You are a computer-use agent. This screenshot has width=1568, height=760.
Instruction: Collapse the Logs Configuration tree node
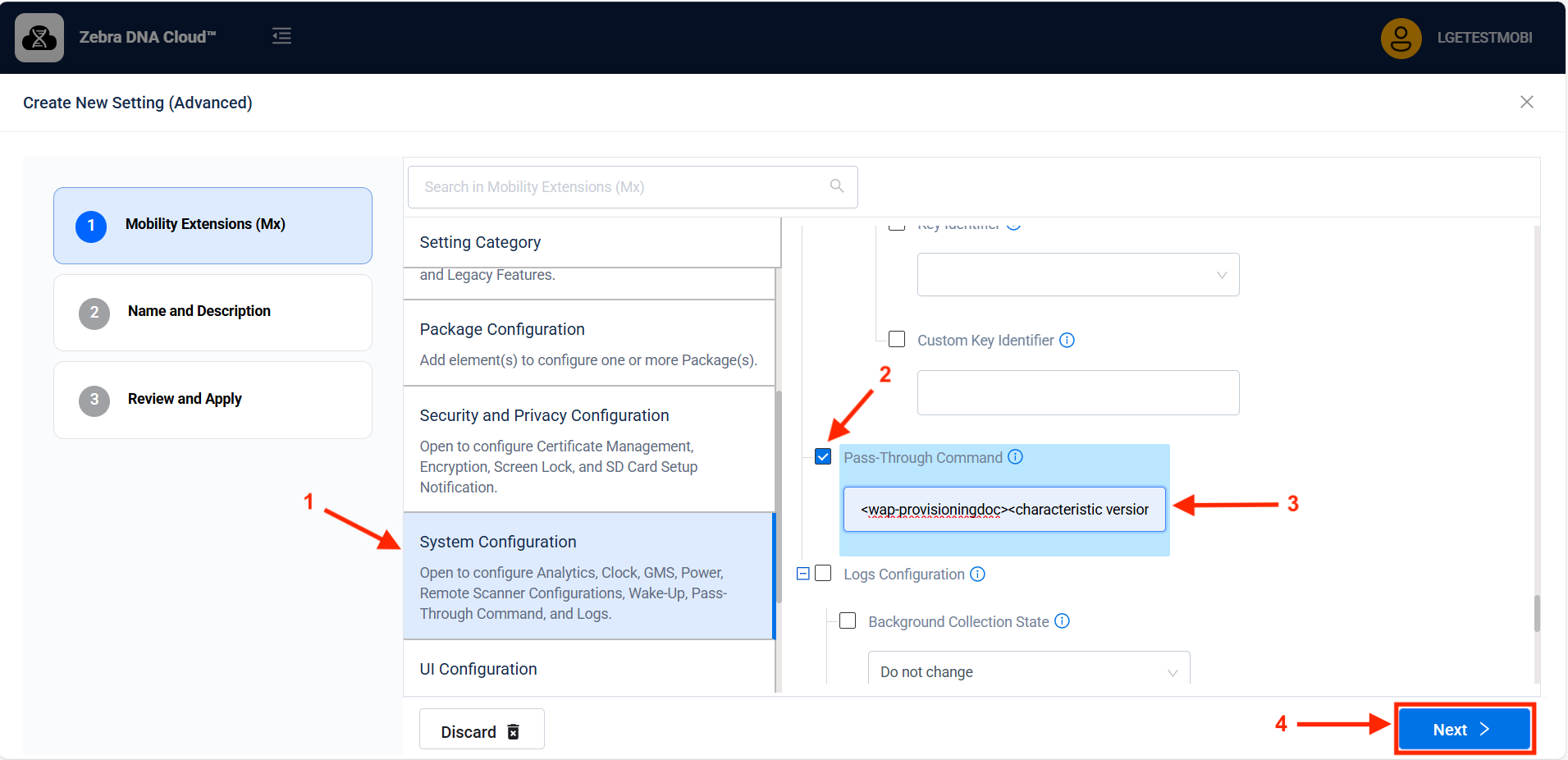[803, 574]
